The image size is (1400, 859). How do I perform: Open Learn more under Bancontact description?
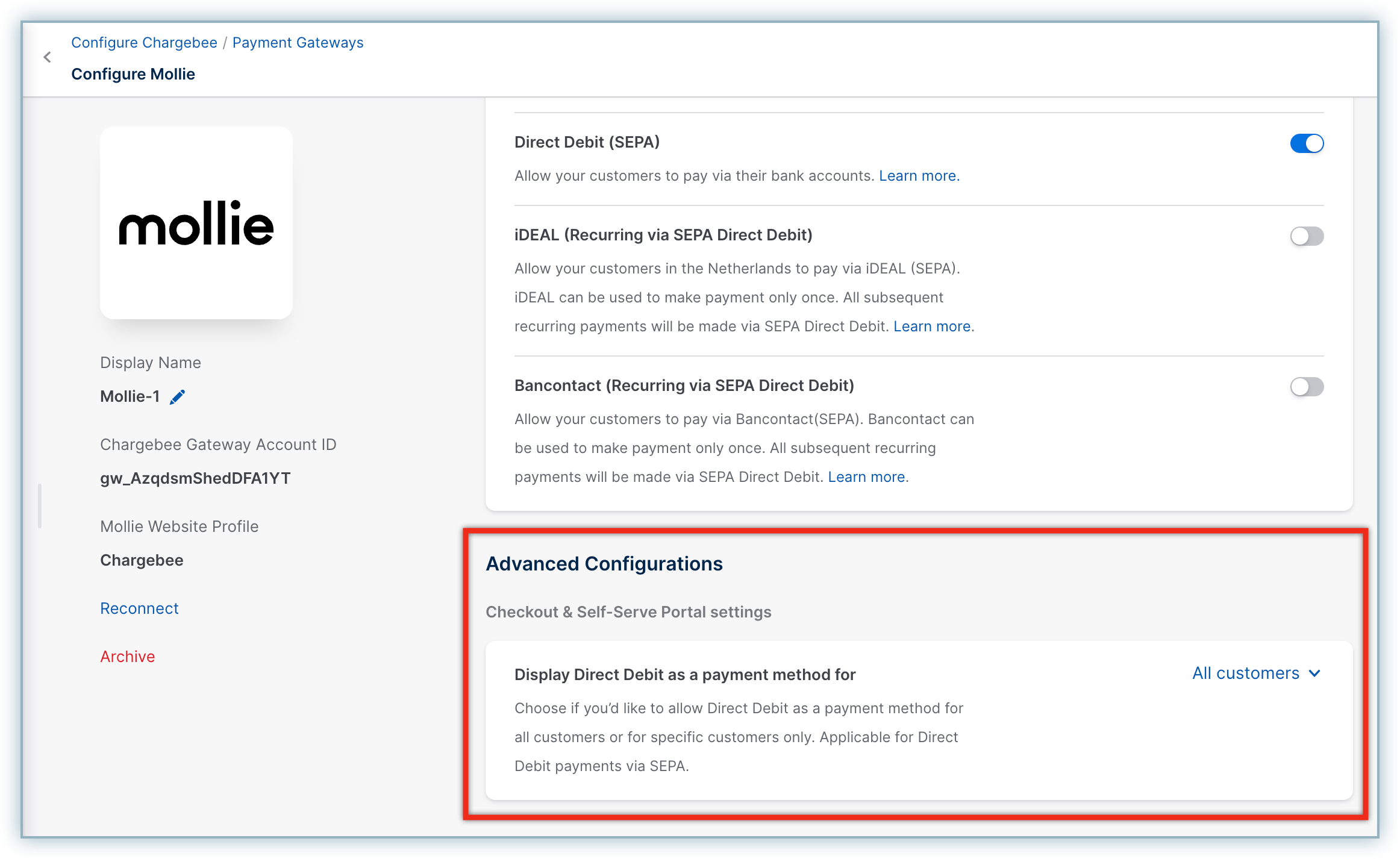click(x=866, y=477)
